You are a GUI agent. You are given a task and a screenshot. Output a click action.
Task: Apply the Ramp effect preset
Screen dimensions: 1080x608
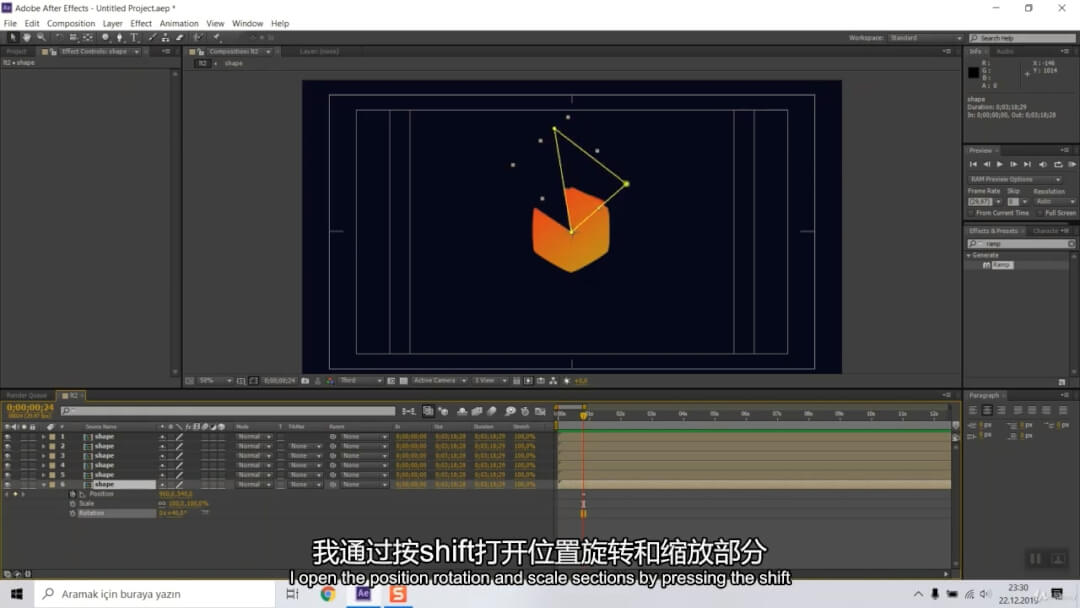[x=1001, y=265]
